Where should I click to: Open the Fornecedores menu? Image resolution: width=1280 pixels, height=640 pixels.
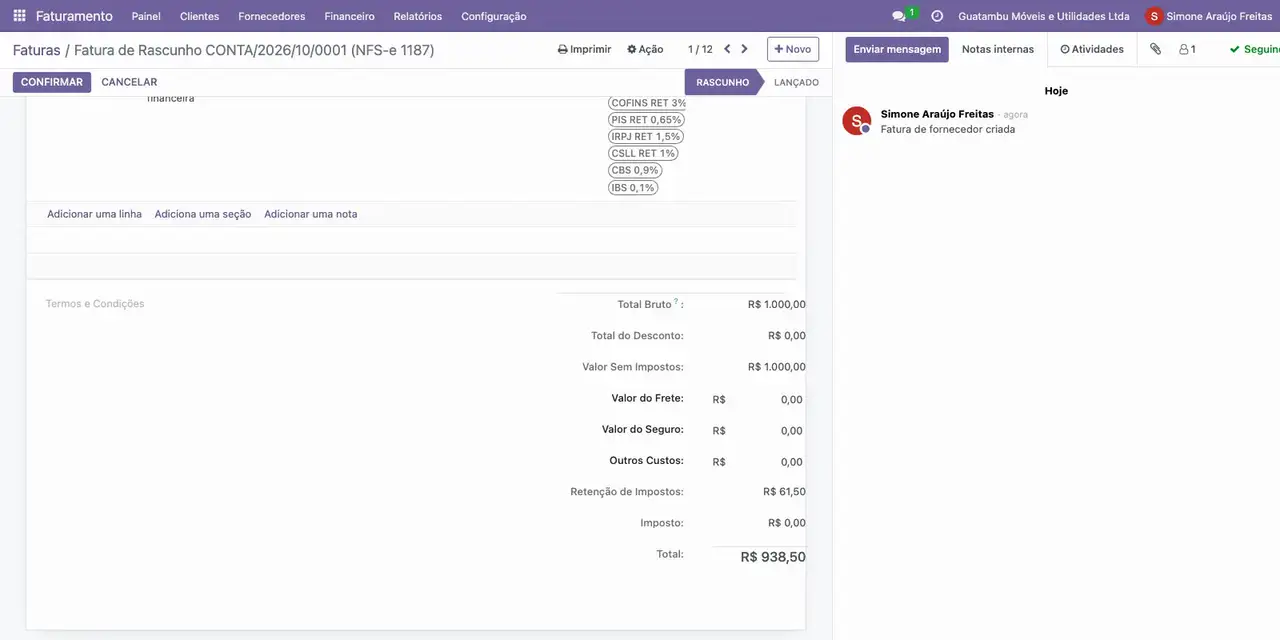pyautogui.click(x=272, y=16)
